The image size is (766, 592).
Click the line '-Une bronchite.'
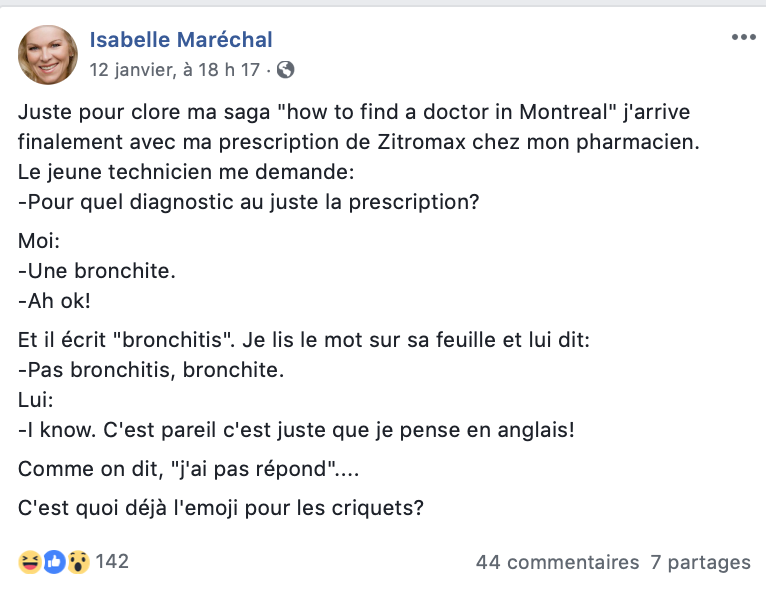(97, 271)
